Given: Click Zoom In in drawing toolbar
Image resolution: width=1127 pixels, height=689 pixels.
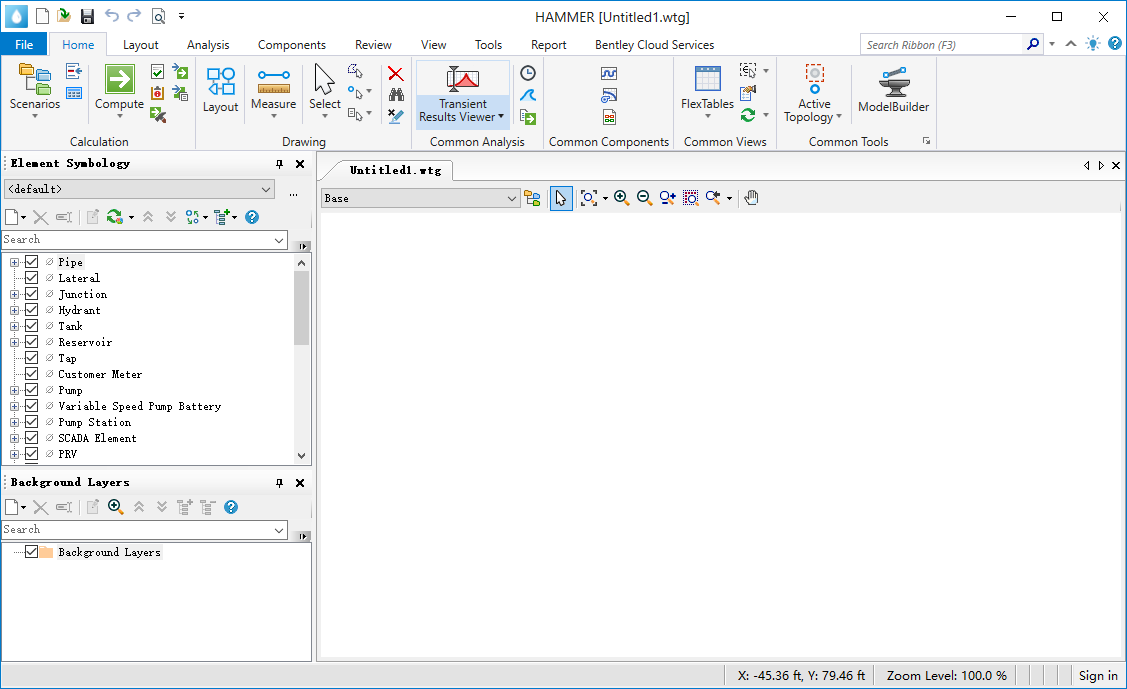Looking at the screenshot, I should point(622,198).
